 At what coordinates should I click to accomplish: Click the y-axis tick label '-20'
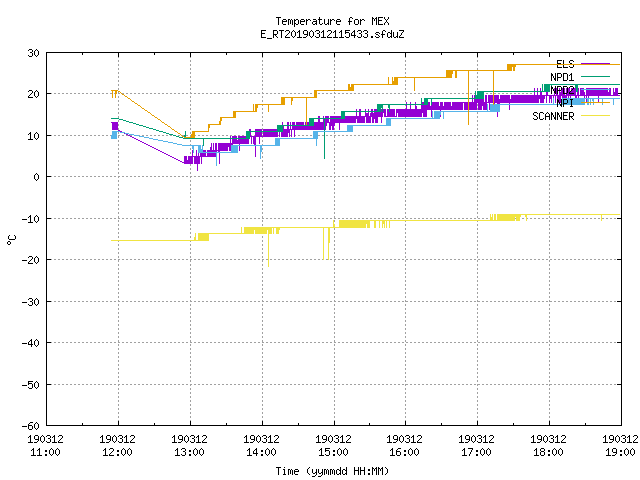(31, 260)
